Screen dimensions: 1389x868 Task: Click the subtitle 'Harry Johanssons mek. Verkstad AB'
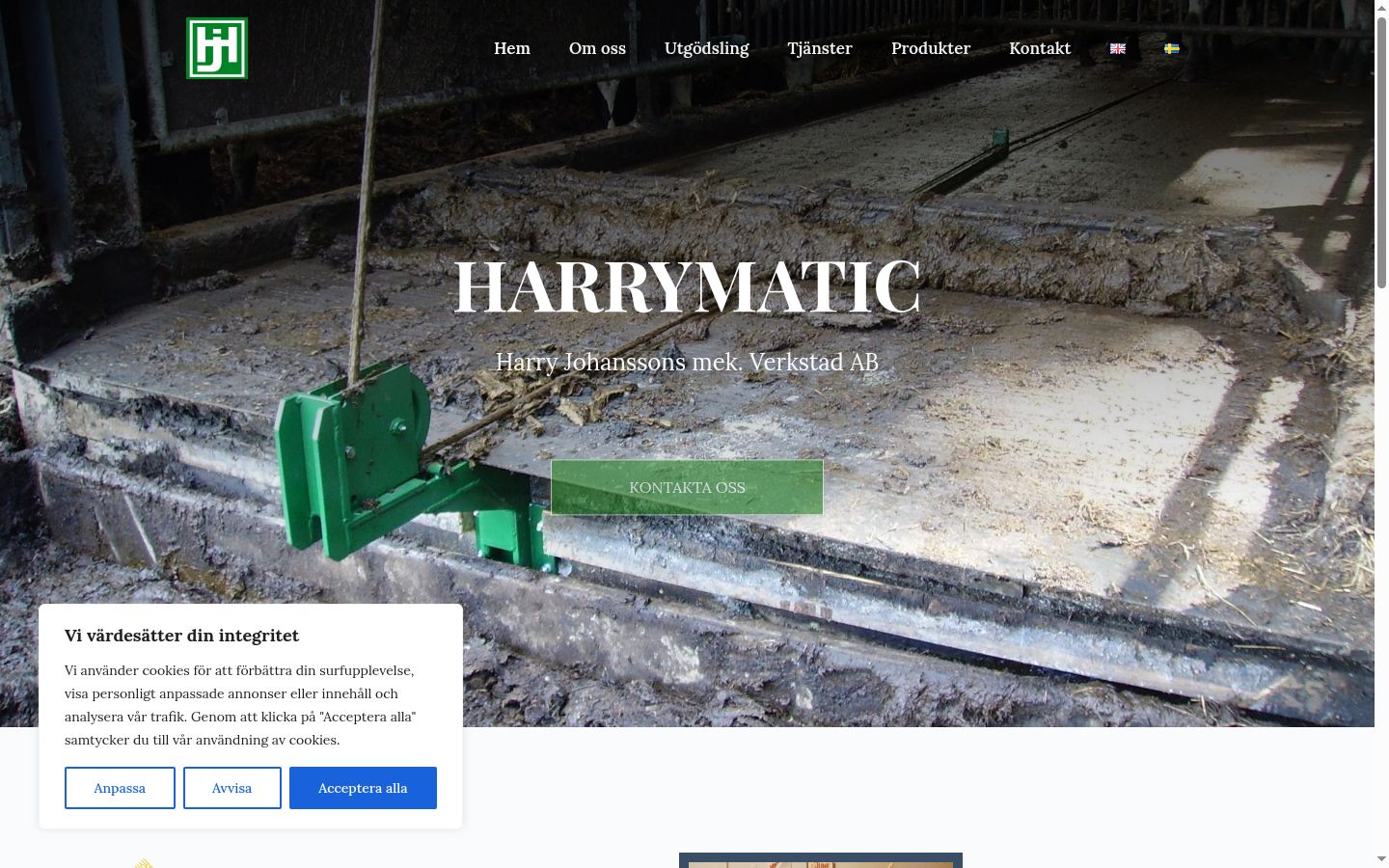[x=687, y=362]
